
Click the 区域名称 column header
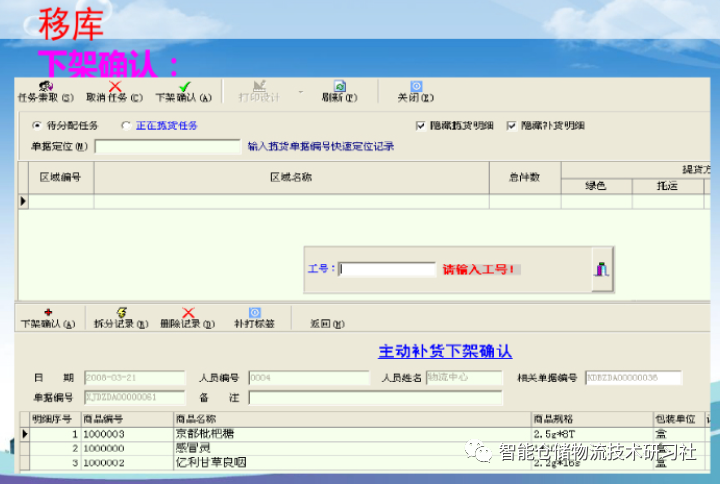(292, 177)
